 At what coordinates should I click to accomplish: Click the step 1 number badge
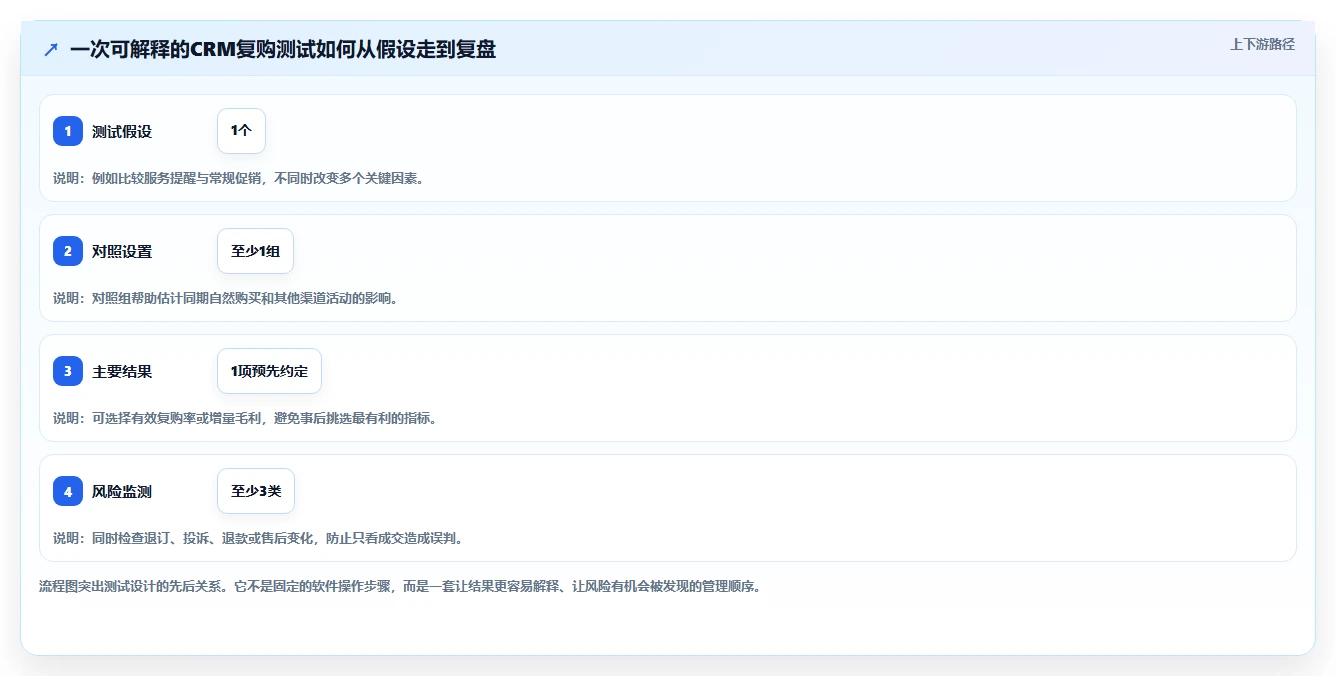[x=68, y=131]
